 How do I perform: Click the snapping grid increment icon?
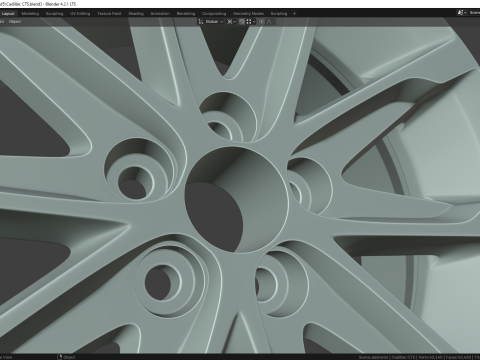(249, 22)
